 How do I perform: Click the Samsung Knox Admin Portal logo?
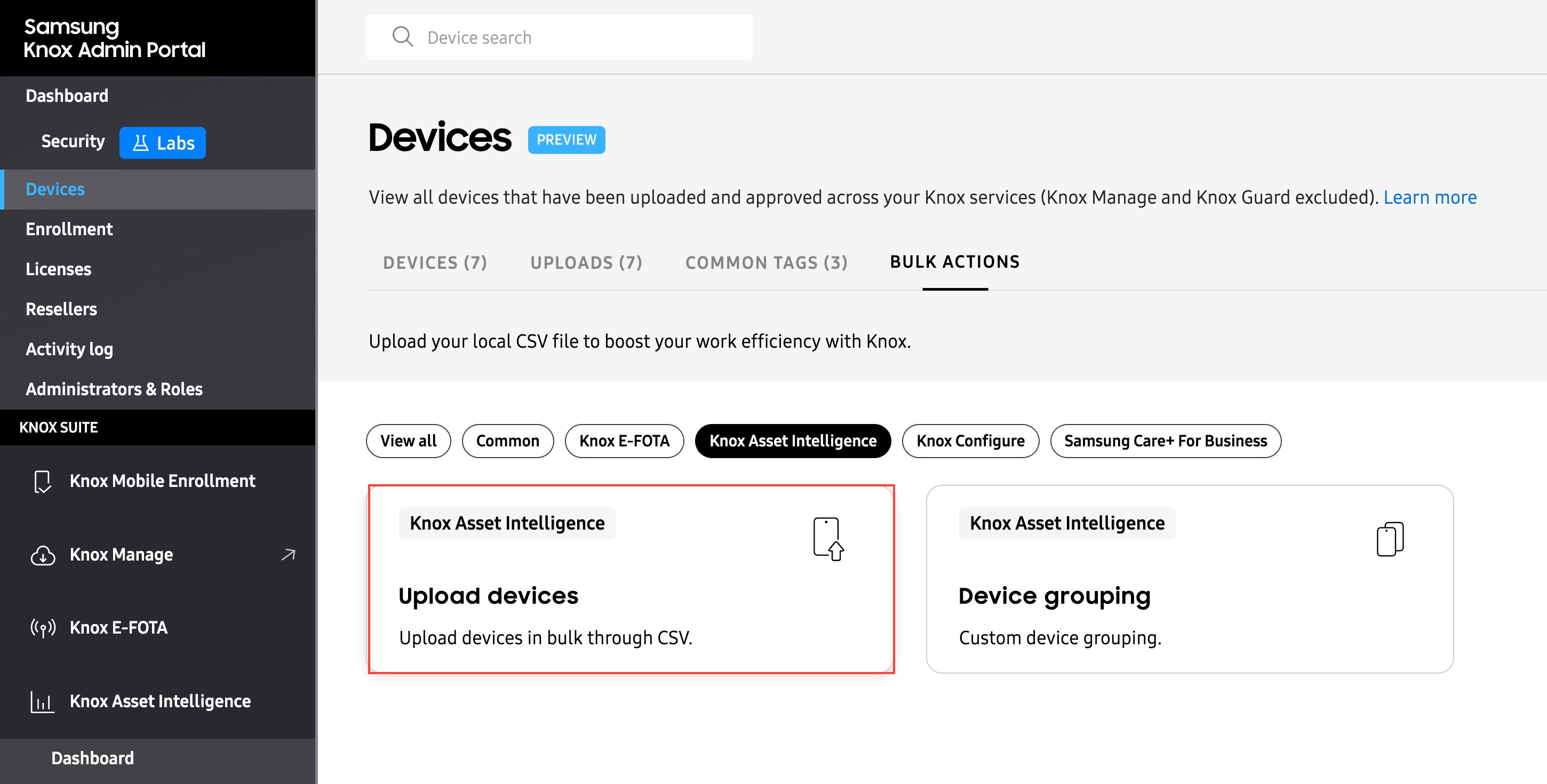click(x=115, y=38)
